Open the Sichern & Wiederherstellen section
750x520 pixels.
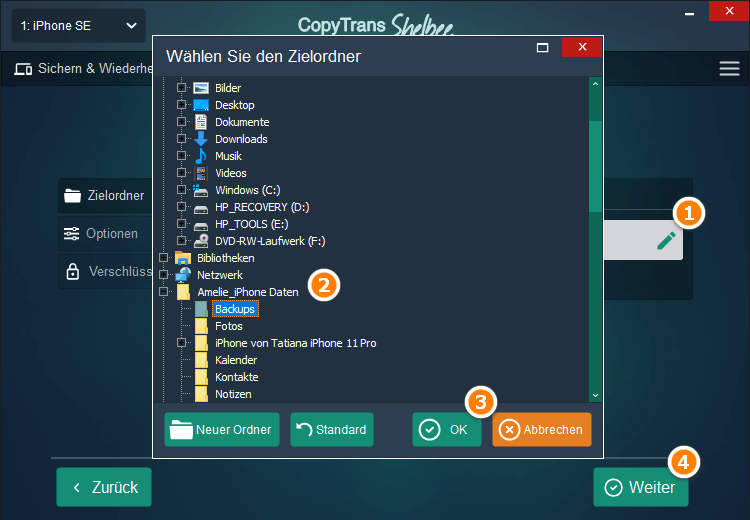[x=83, y=68]
